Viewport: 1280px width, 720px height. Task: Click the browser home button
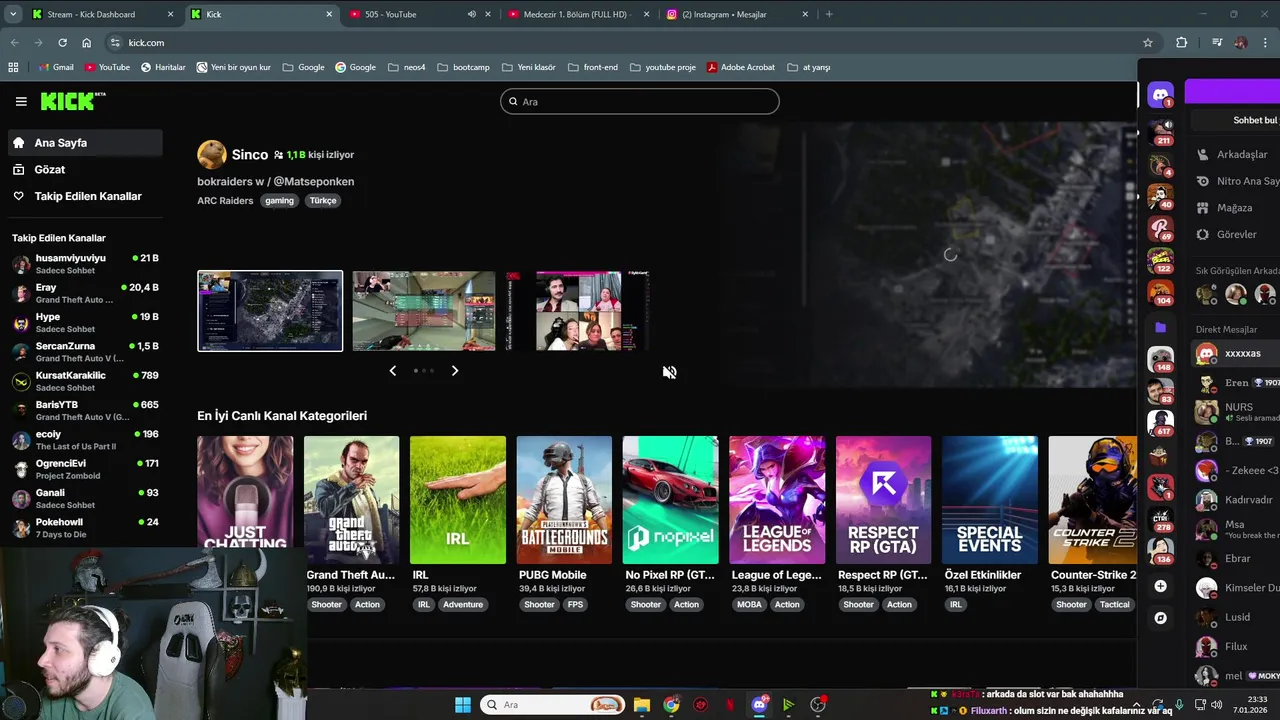click(87, 43)
